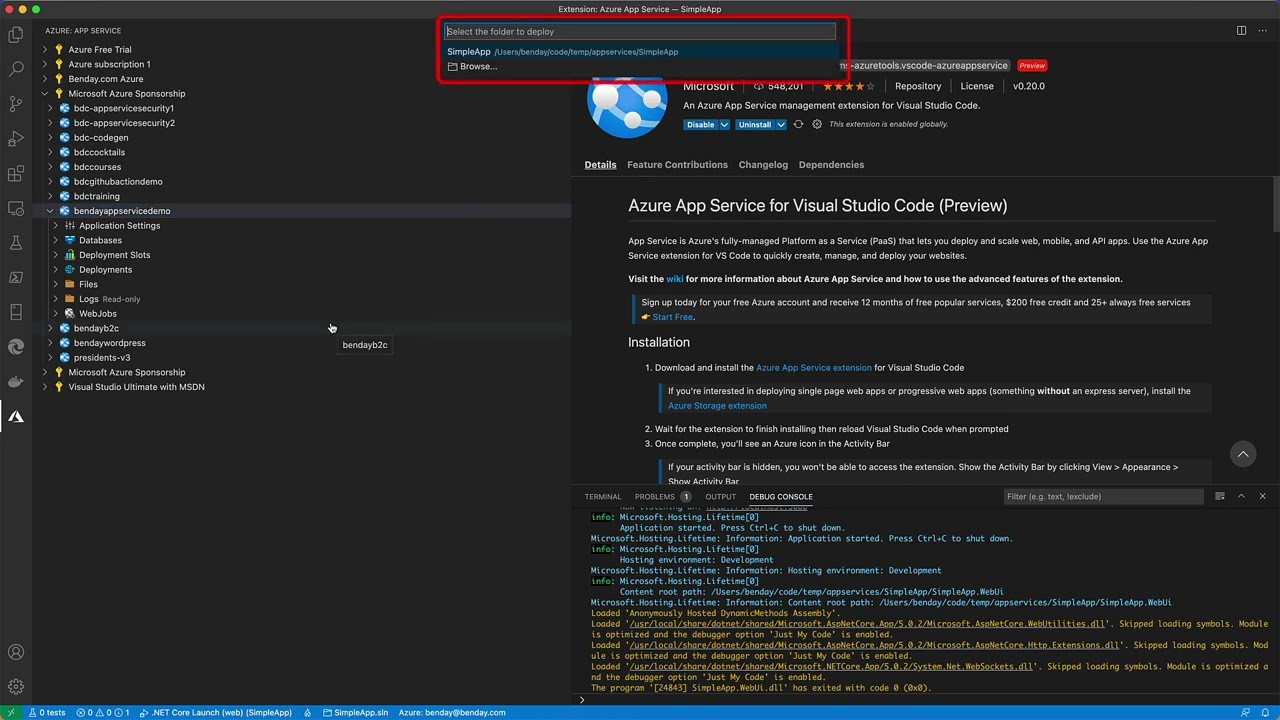
Task: Click the Start Free link
Action: 672,317
